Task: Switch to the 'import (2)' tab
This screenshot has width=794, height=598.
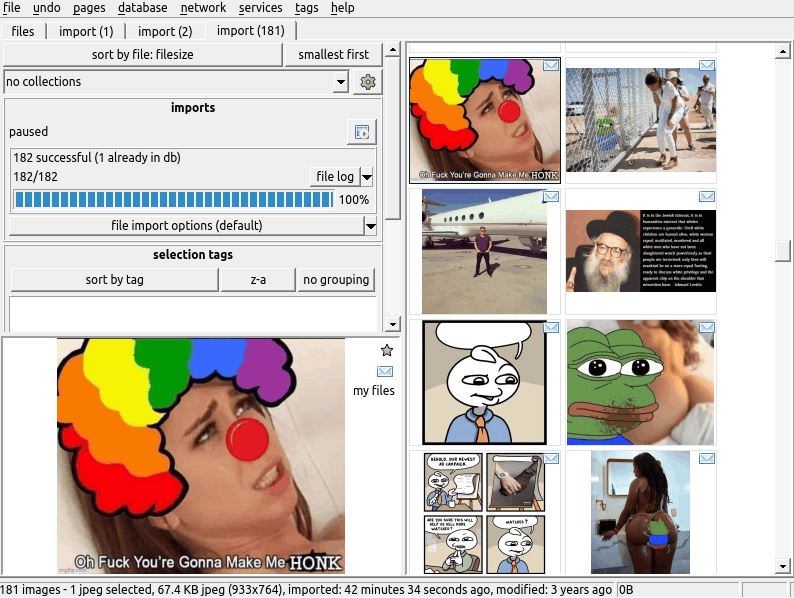Action: [x=165, y=31]
